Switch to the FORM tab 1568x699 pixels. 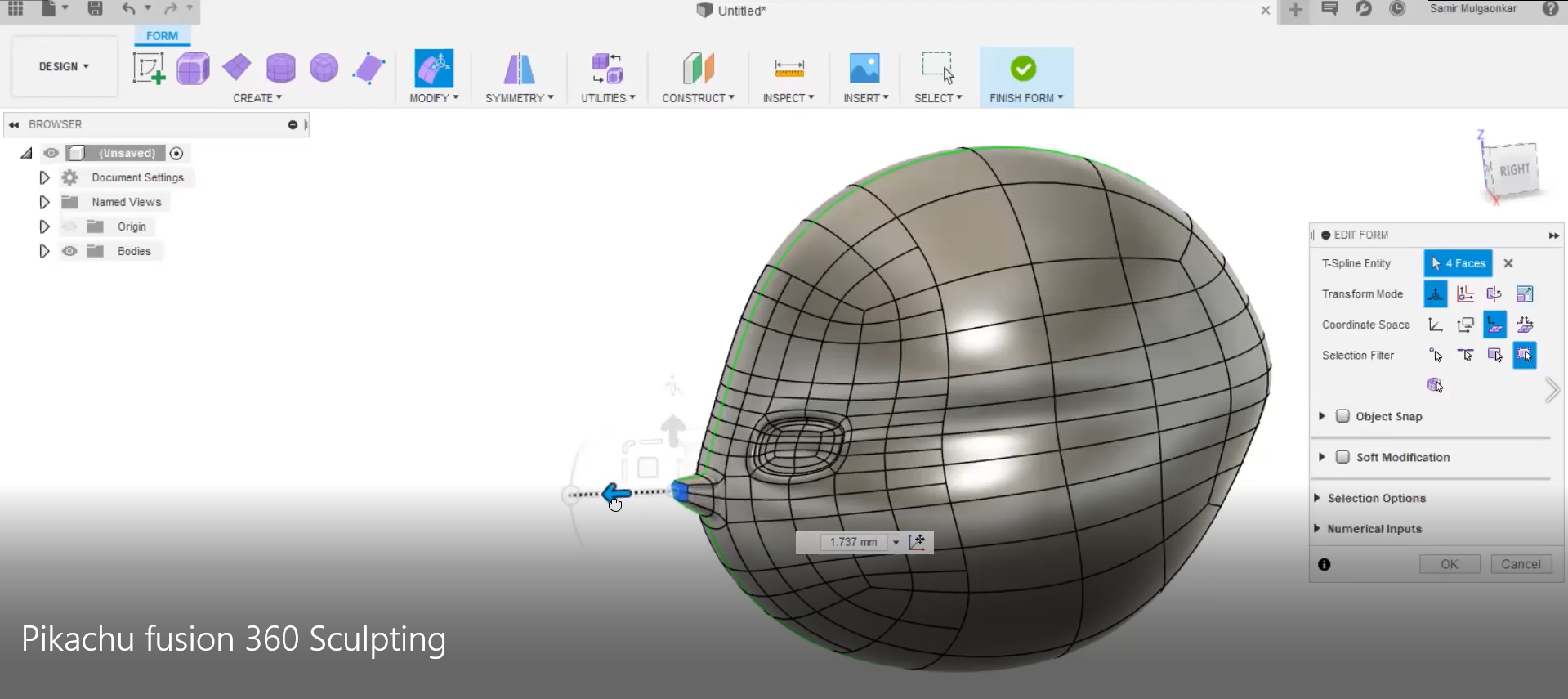click(x=162, y=36)
